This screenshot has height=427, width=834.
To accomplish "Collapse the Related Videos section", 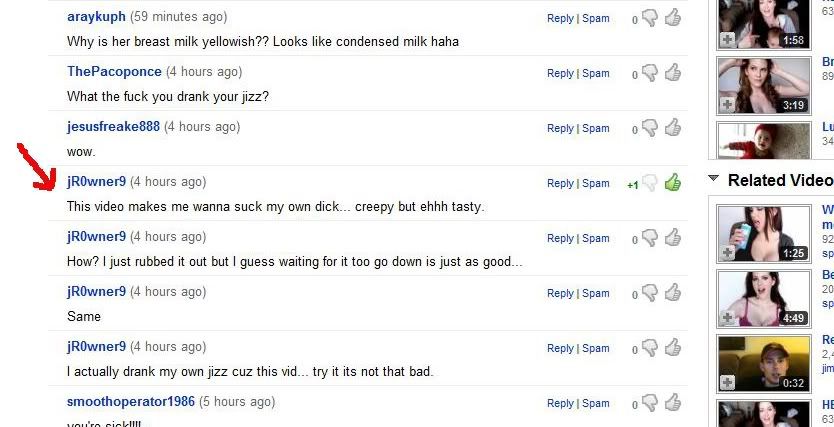I will point(713,179).
